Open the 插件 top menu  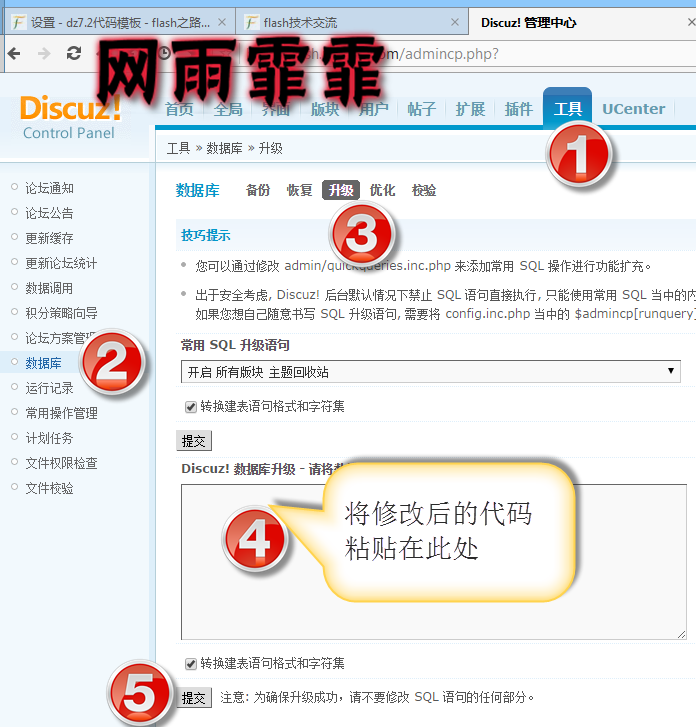click(518, 109)
